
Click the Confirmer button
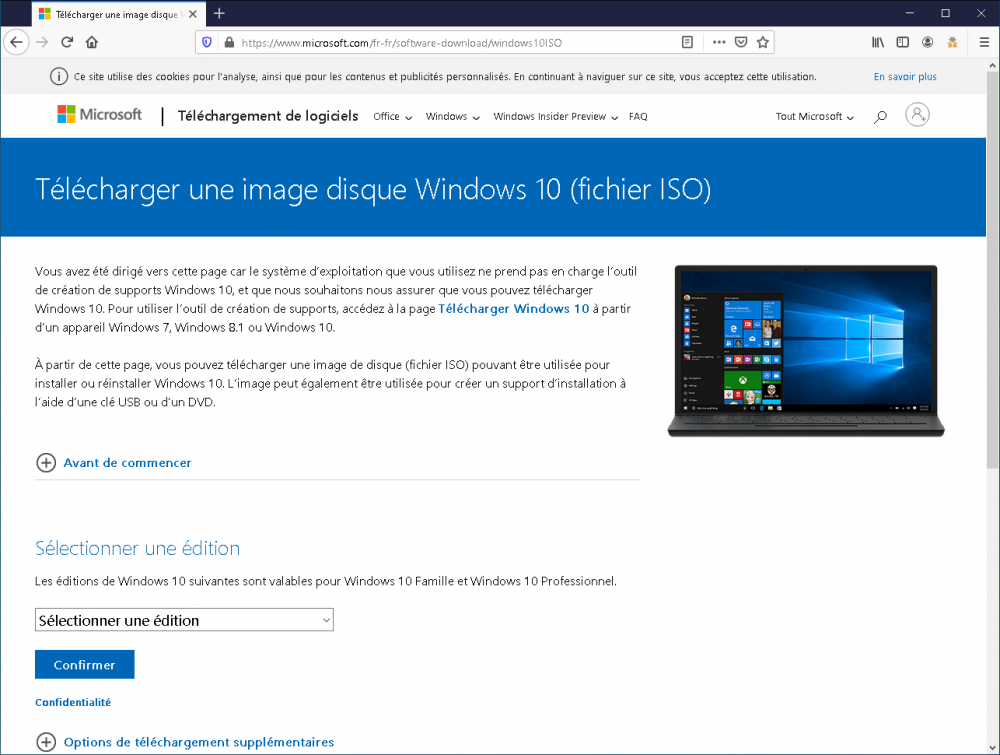point(84,664)
